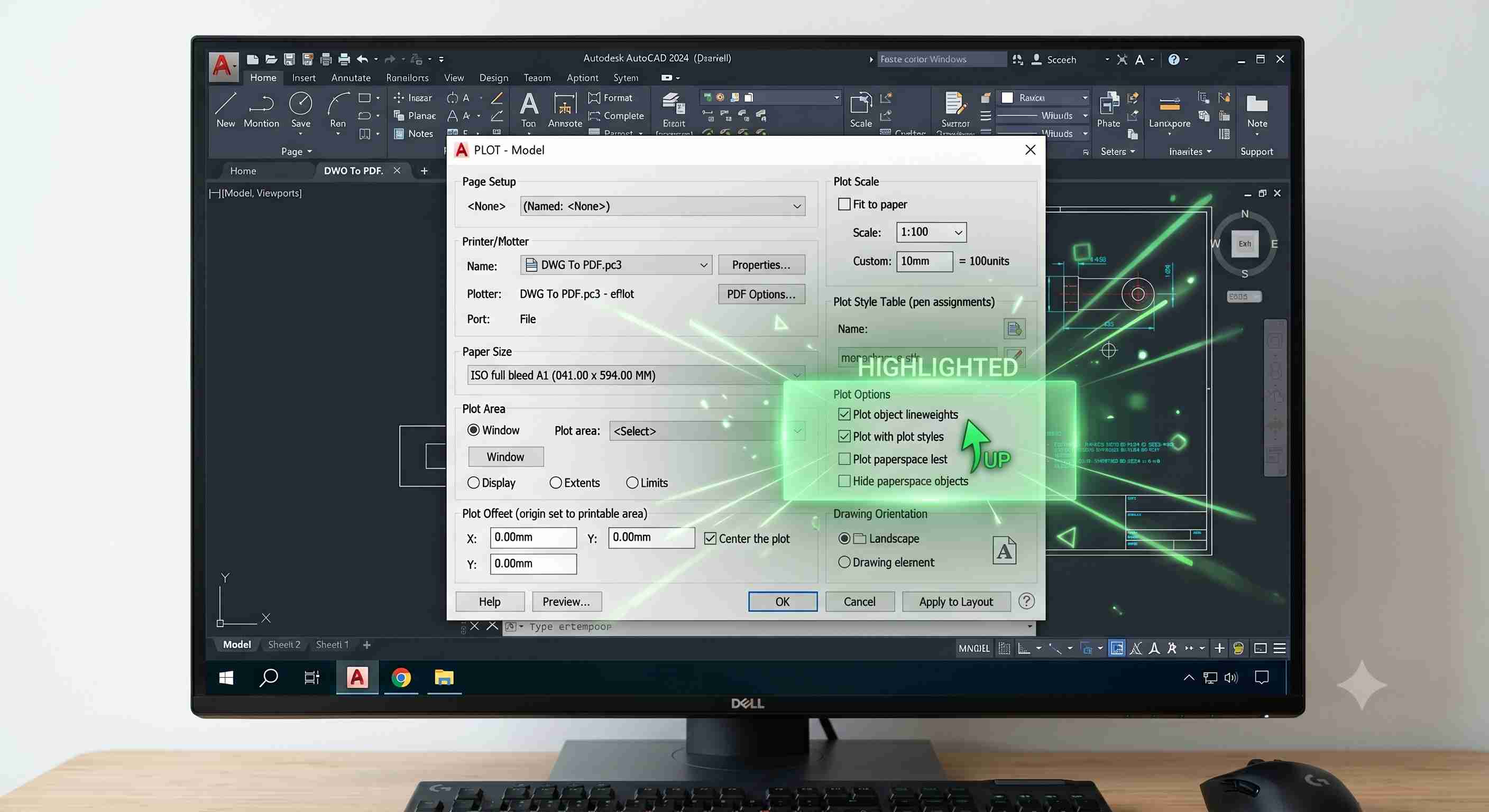Viewport: 1489px width, 812px height.
Task: Click the Sиrтroт match properties icon
Action: point(955,110)
